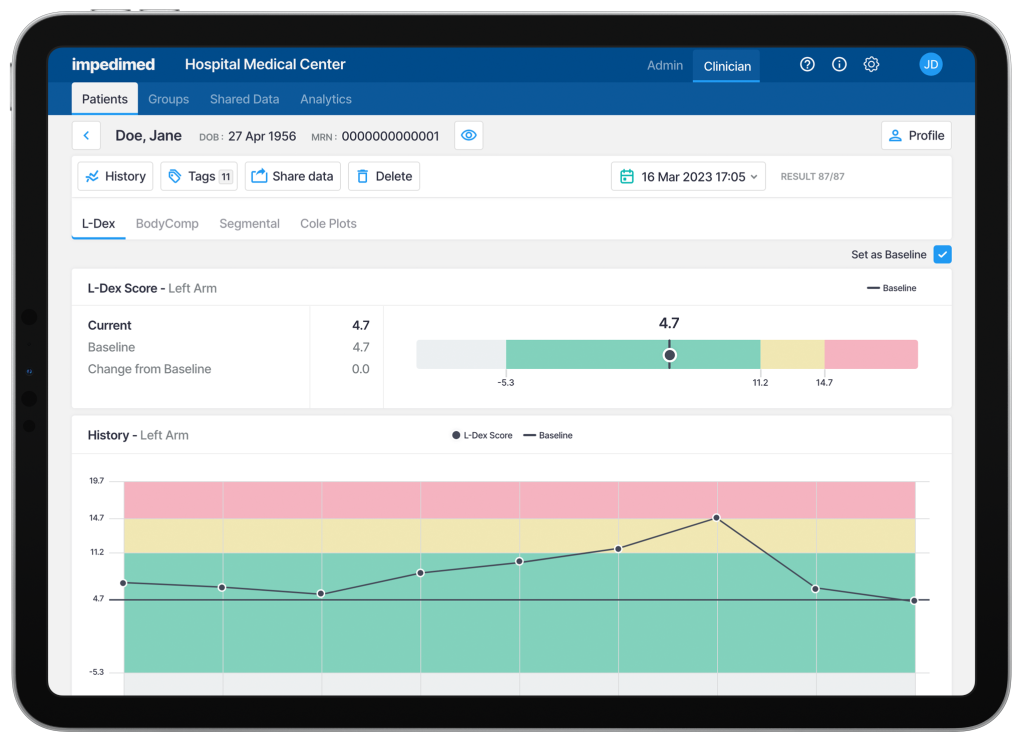Switch to Admin mode
The image size is (1024, 744).
665,65
